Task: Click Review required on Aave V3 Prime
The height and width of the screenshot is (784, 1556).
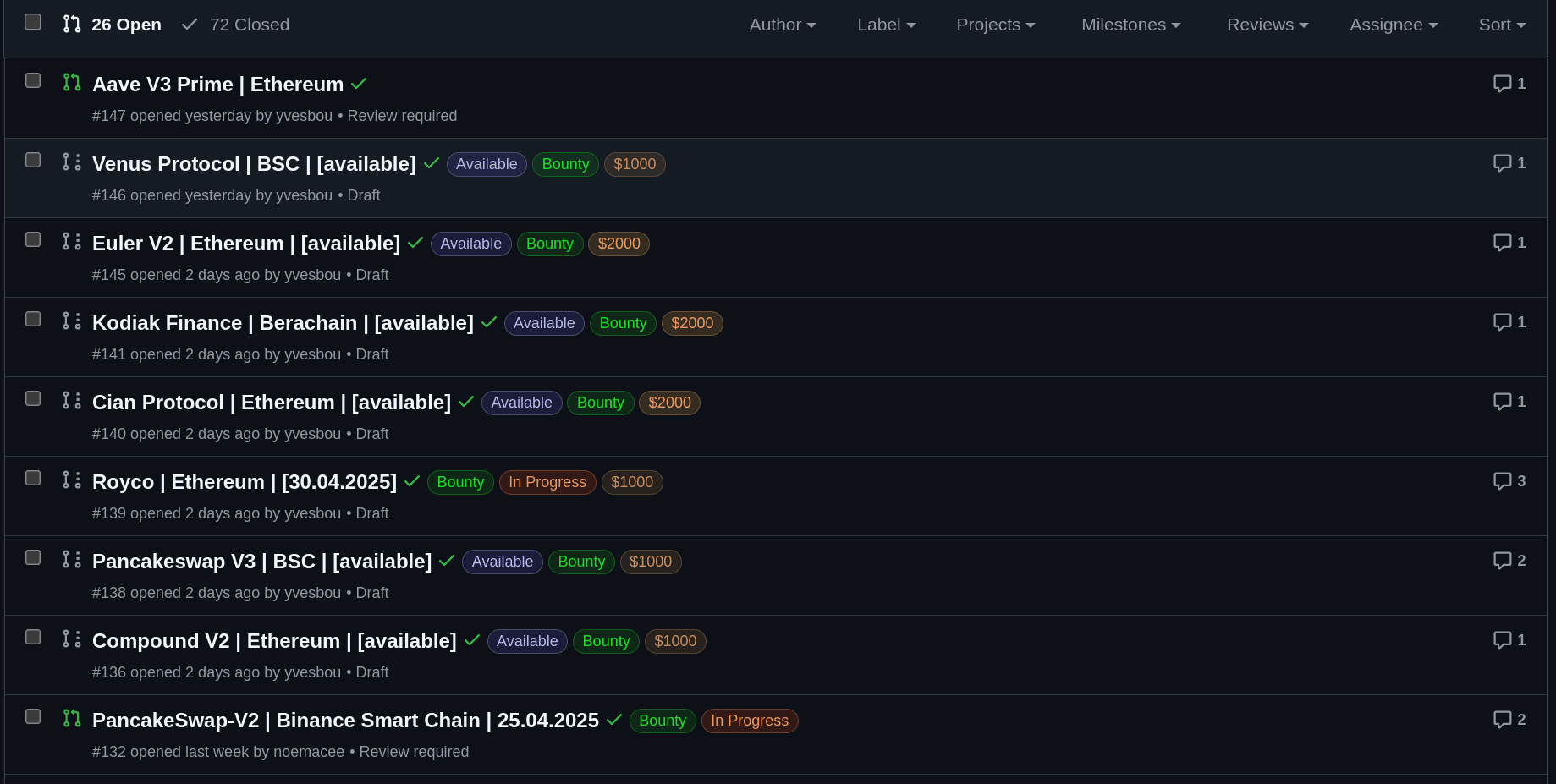Action: click(402, 116)
